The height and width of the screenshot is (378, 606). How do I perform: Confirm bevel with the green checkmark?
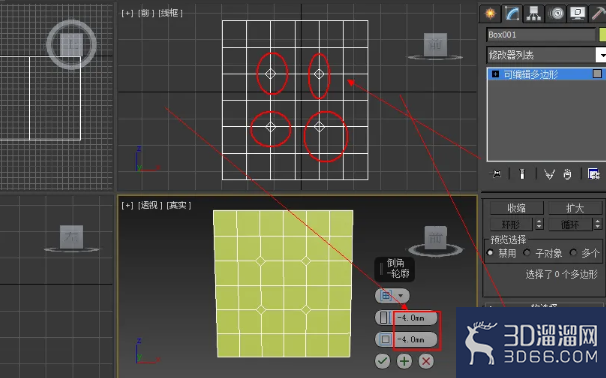[x=382, y=361]
